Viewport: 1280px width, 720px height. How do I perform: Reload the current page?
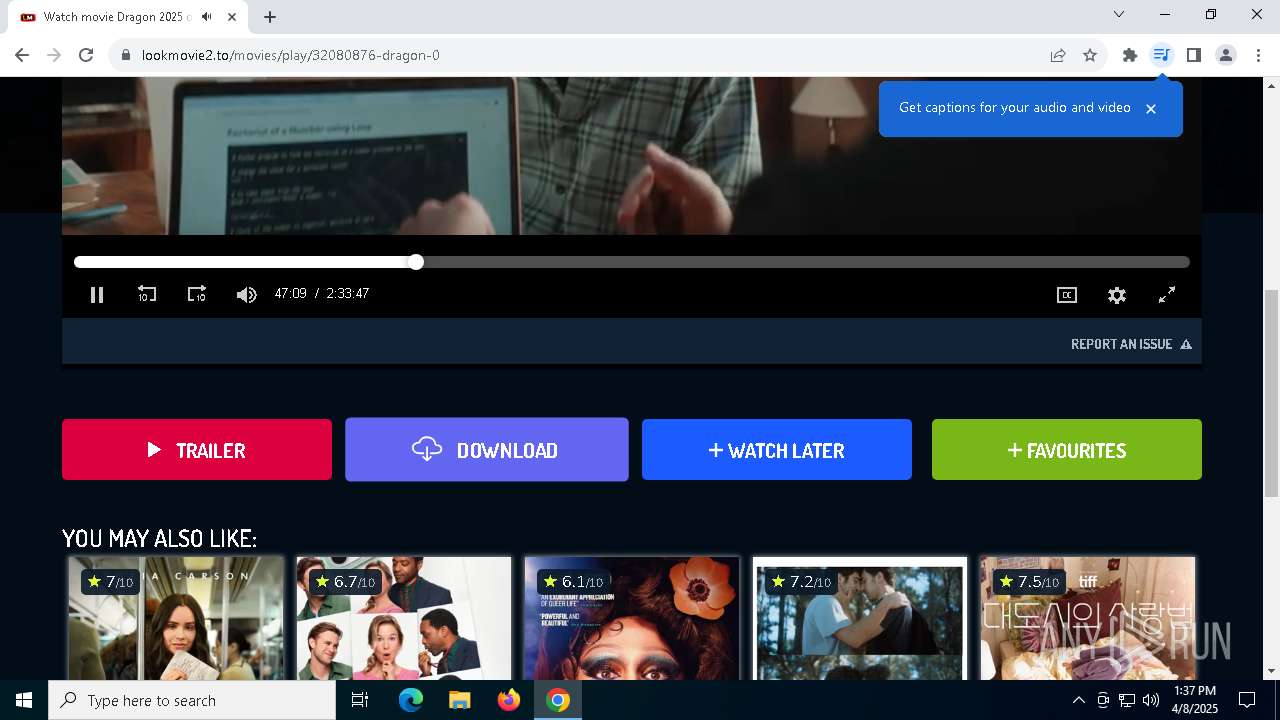point(86,55)
